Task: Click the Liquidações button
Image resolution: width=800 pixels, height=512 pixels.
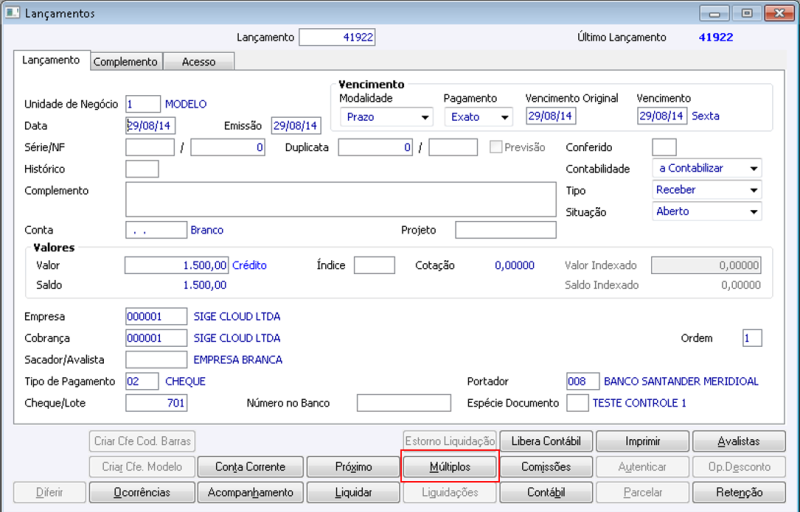Action: 449,492
